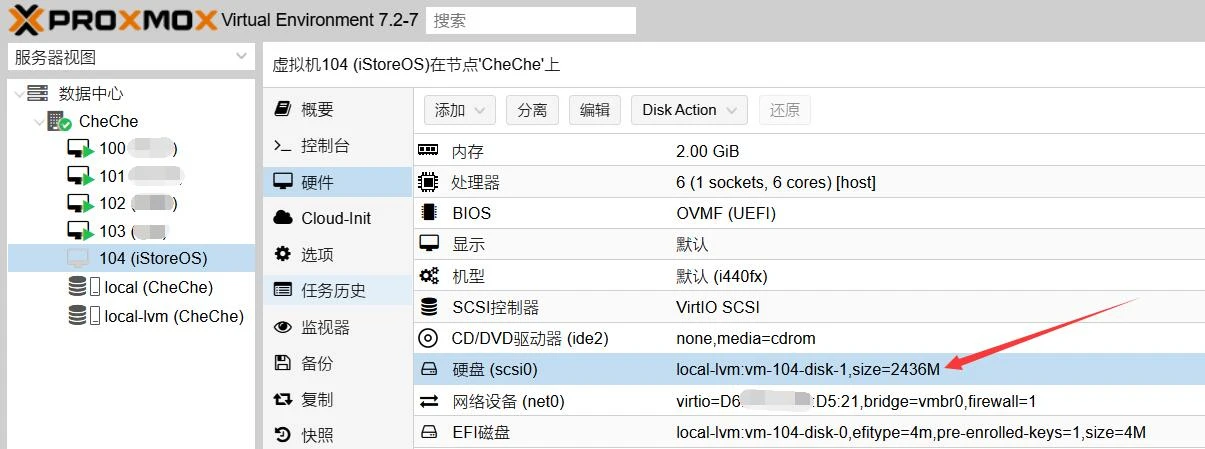This screenshot has width=1205, height=449.
Task: Expand the Disk Action menu
Action: click(689, 110)
